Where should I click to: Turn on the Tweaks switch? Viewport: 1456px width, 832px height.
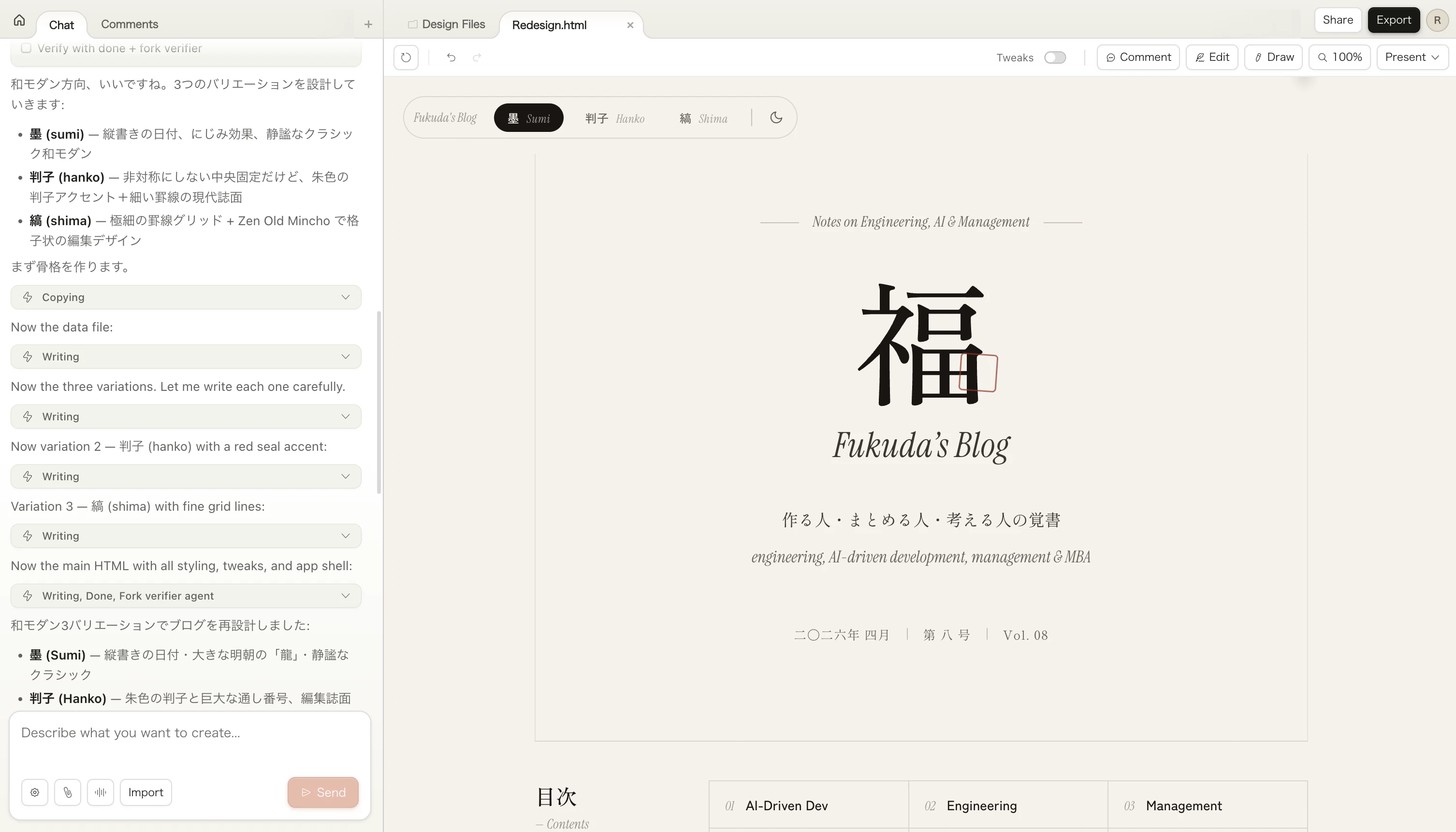coord(1055,57)
